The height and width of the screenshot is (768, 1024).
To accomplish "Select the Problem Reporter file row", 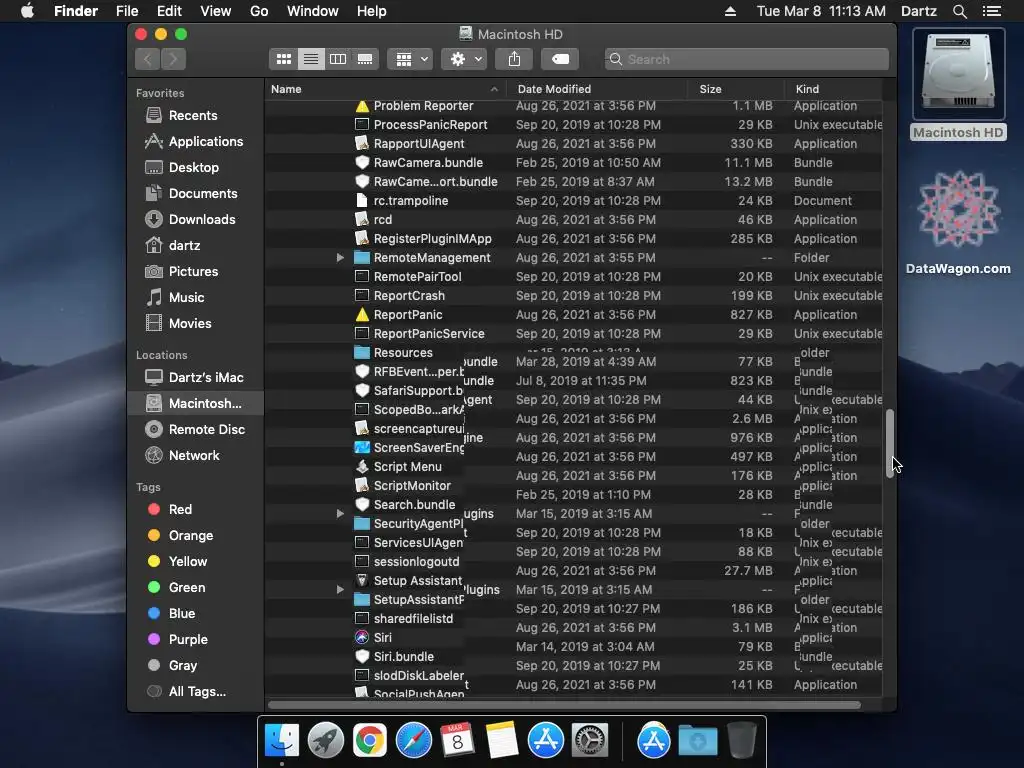I will tap(573, 106).
